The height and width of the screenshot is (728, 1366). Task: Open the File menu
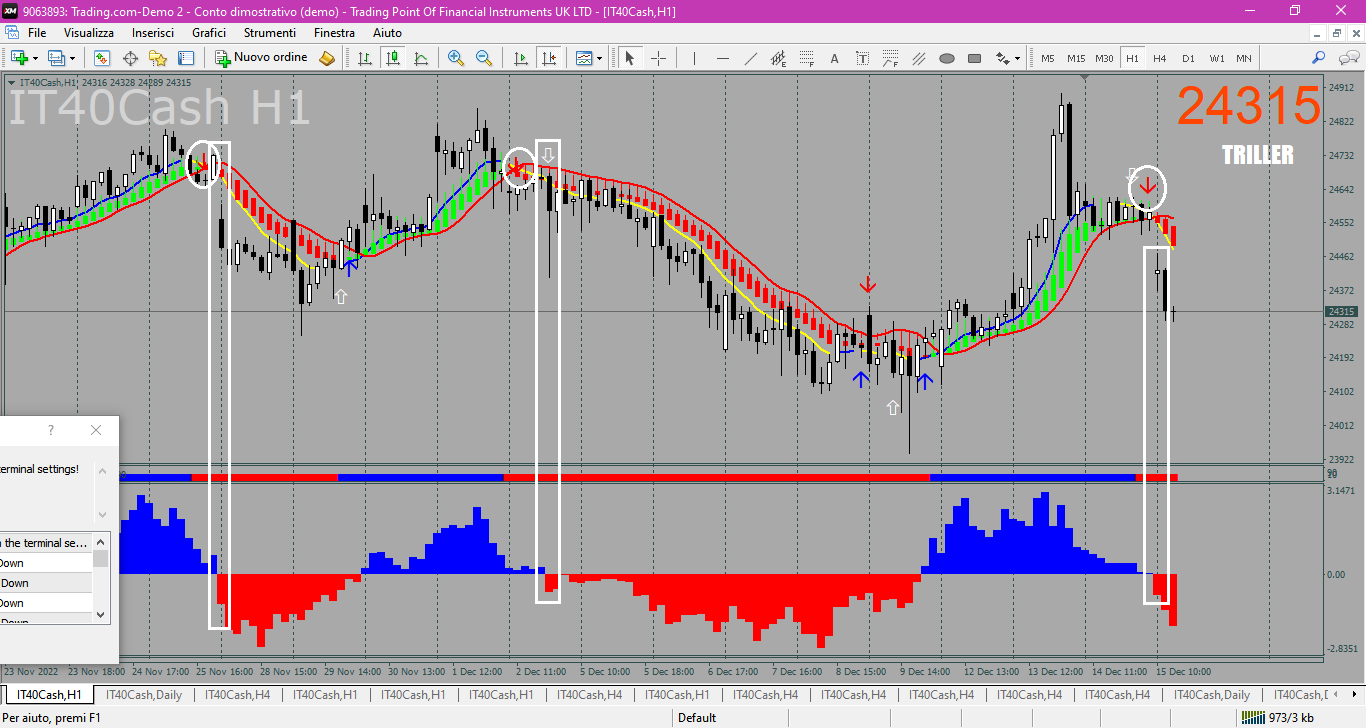coord(37,33)
